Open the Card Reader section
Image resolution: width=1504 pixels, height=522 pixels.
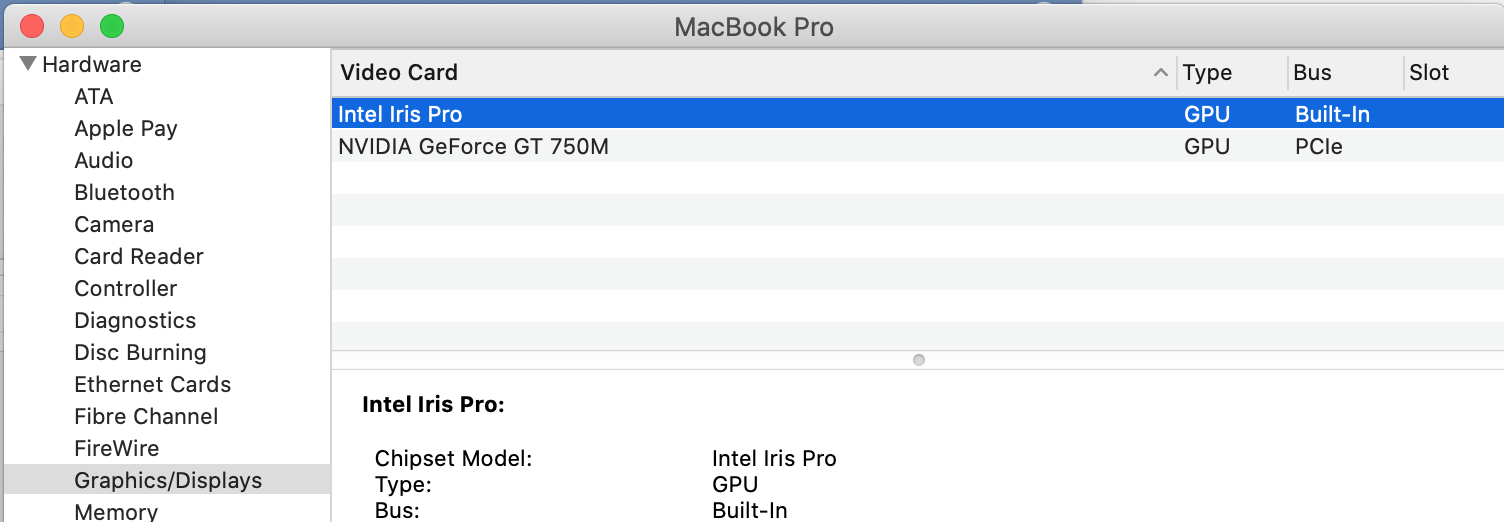[139, 257]
